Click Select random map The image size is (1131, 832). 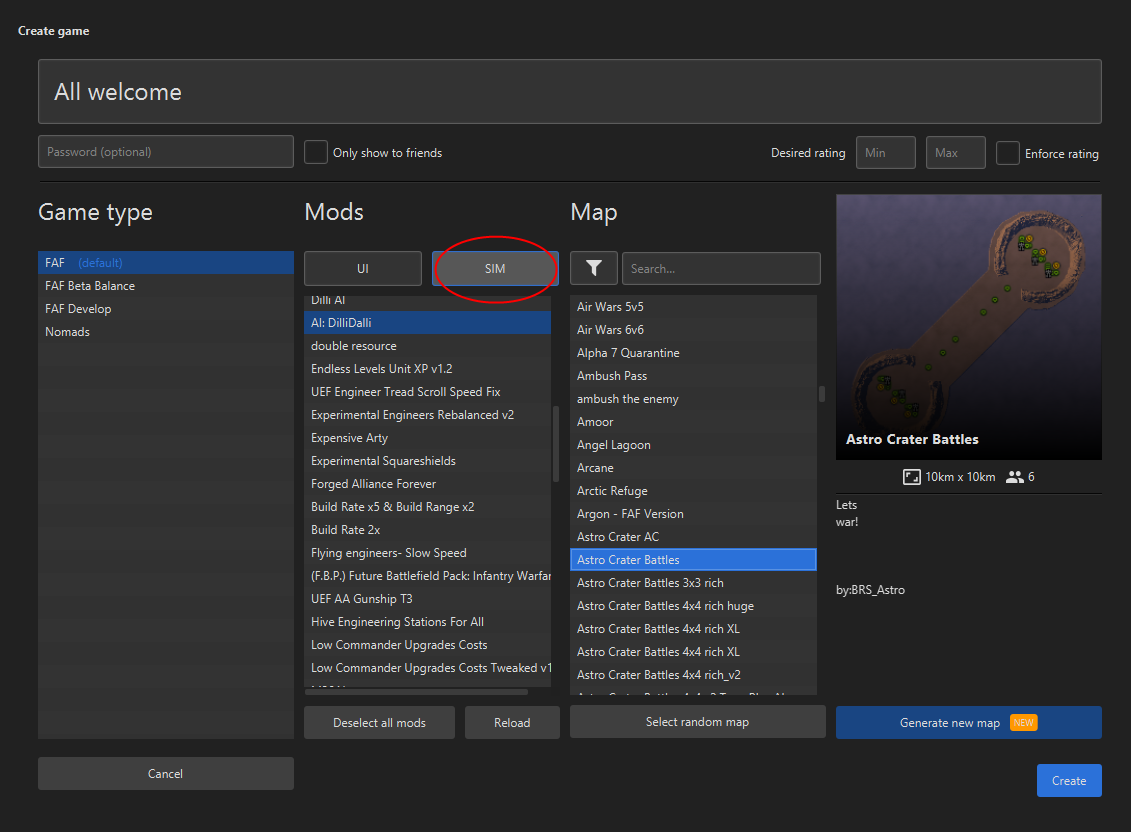(697, 722)
